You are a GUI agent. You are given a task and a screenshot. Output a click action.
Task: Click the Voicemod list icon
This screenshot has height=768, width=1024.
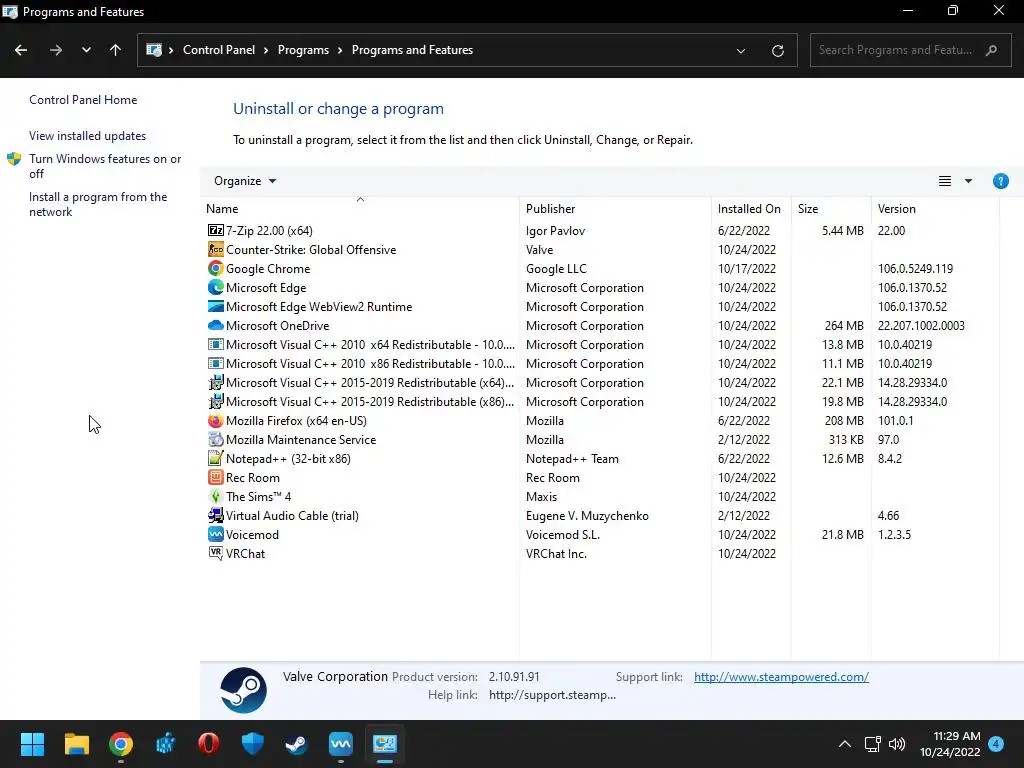216,534
